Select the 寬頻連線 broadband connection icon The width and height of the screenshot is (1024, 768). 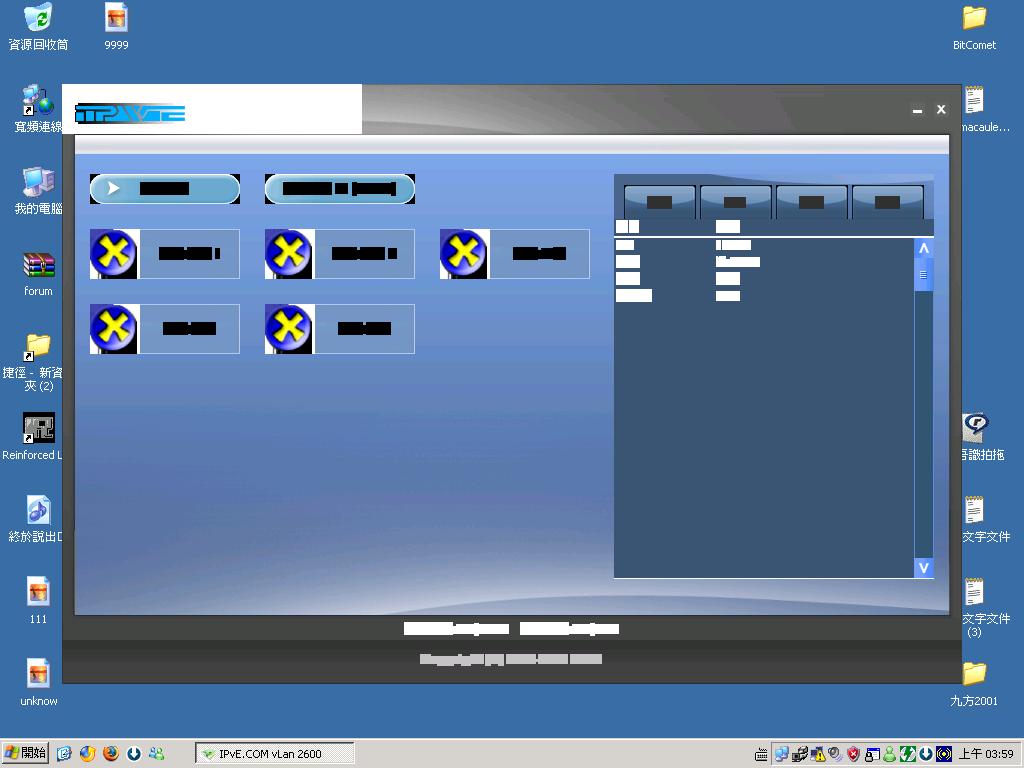(x=38, y=109)
